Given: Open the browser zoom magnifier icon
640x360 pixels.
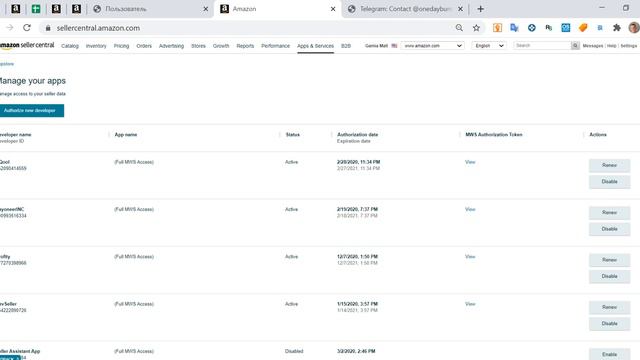Looking at the screenshot, I should [x=459, y=28].
